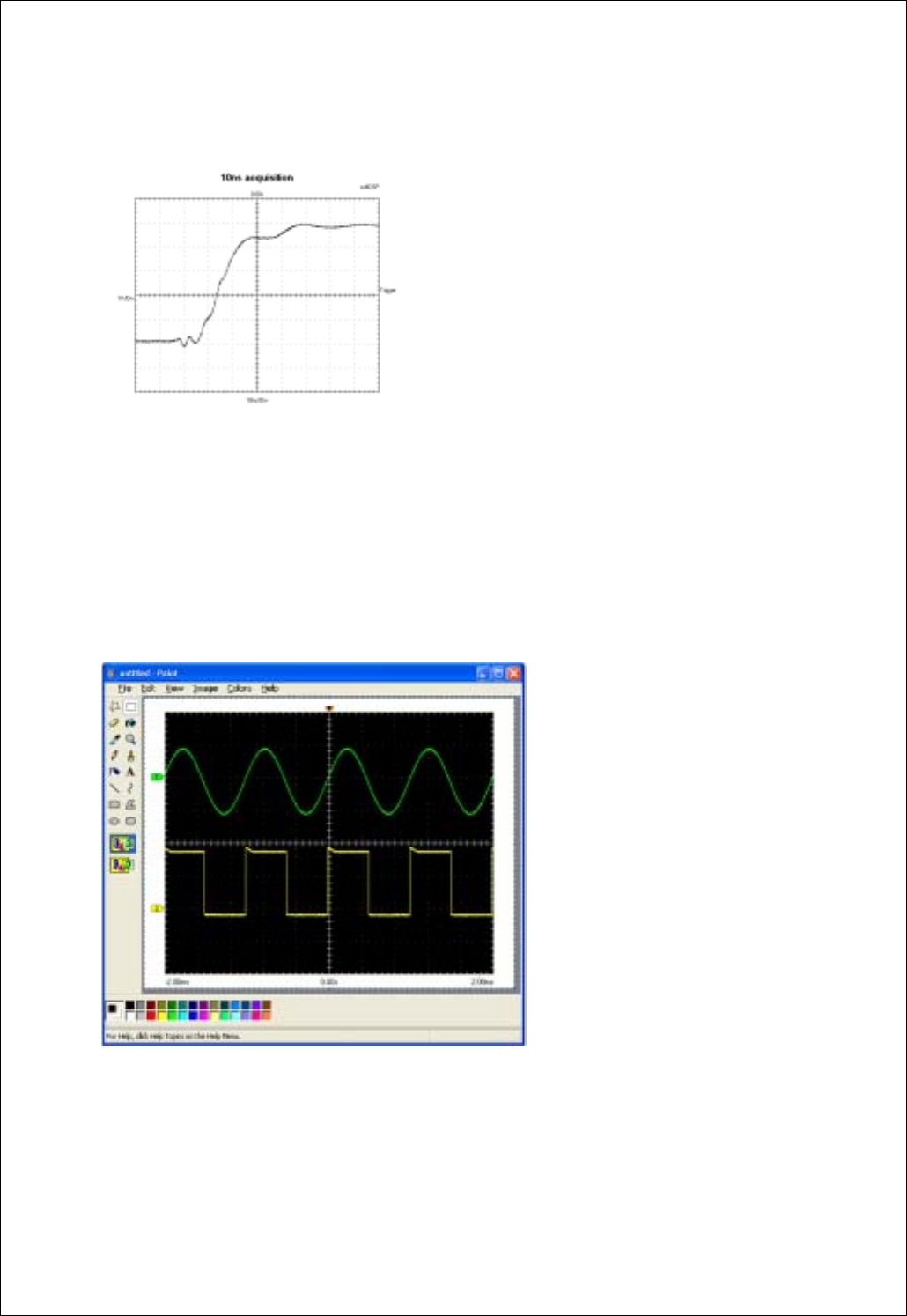This screenshot has height=1316, width=907.
Task: Click the Paint title bar icon
Action: [x=112, y=673]
